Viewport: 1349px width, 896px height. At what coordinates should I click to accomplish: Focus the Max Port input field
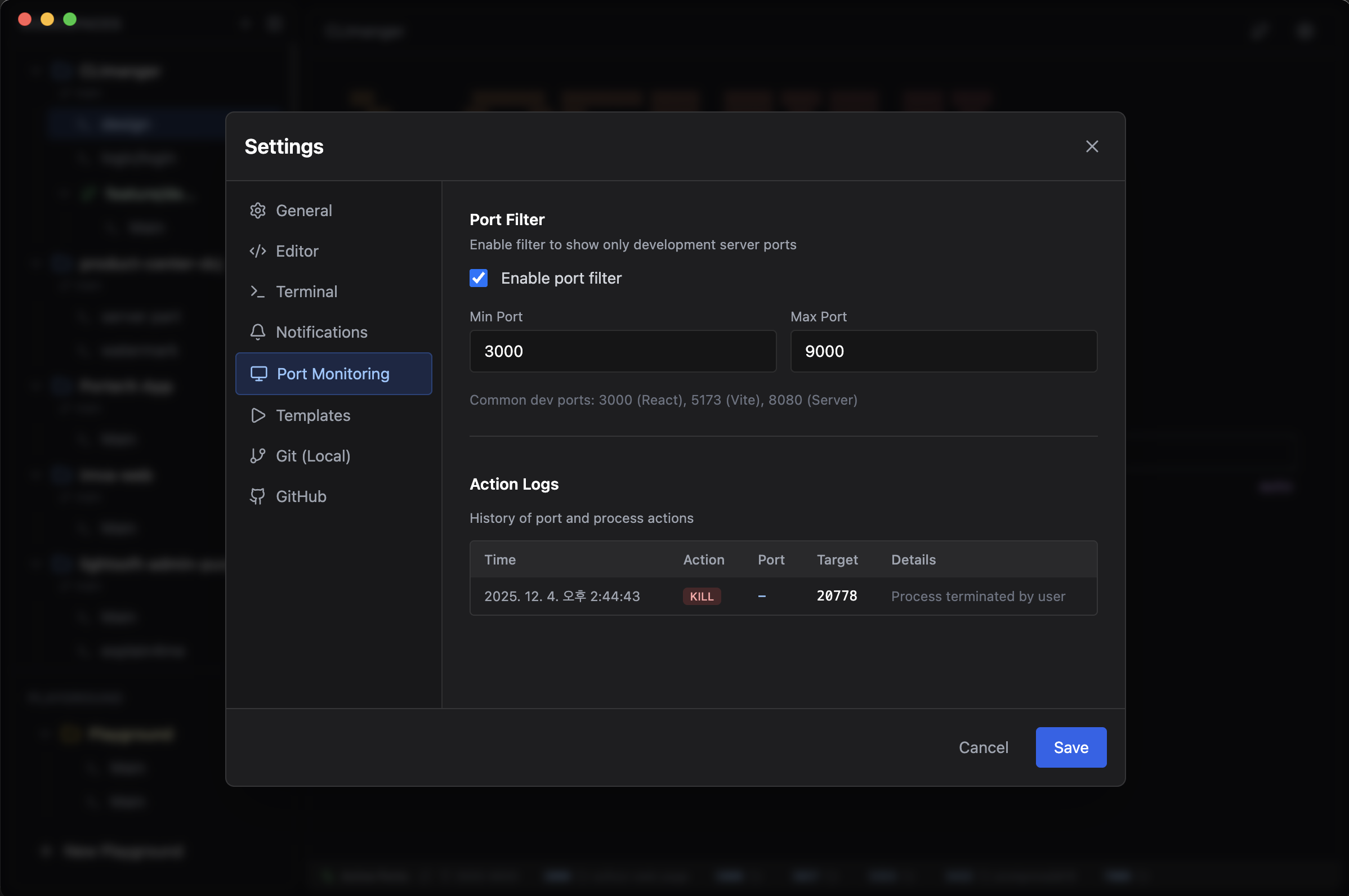pos(943,351)
